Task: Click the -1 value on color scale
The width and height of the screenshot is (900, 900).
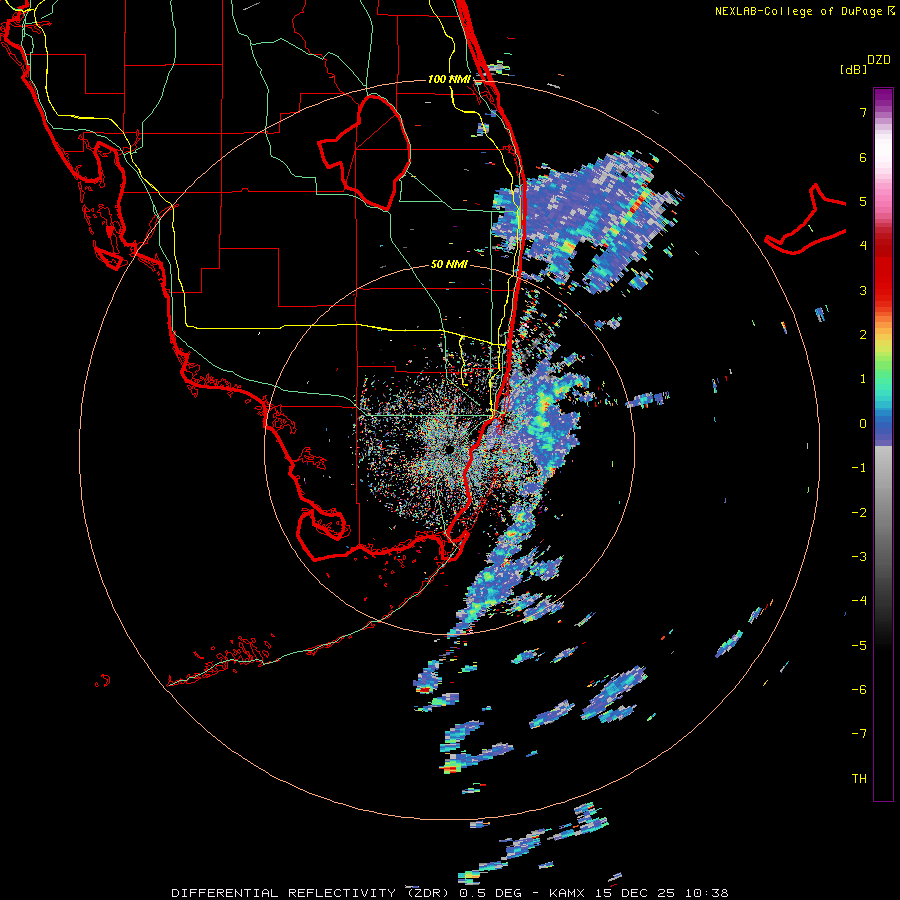Action: pos(859,468)
